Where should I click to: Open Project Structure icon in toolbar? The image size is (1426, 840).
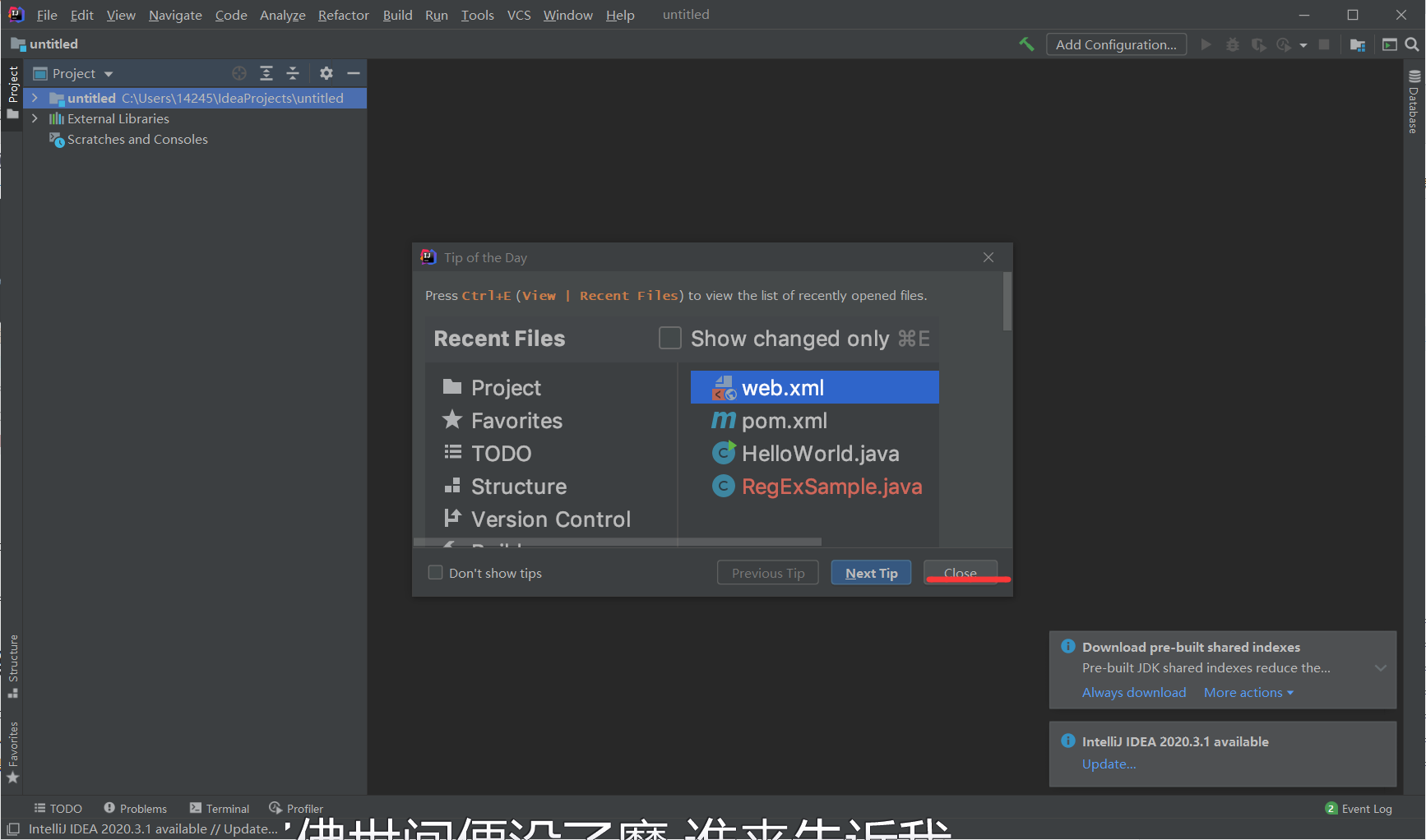(1358, 44)
